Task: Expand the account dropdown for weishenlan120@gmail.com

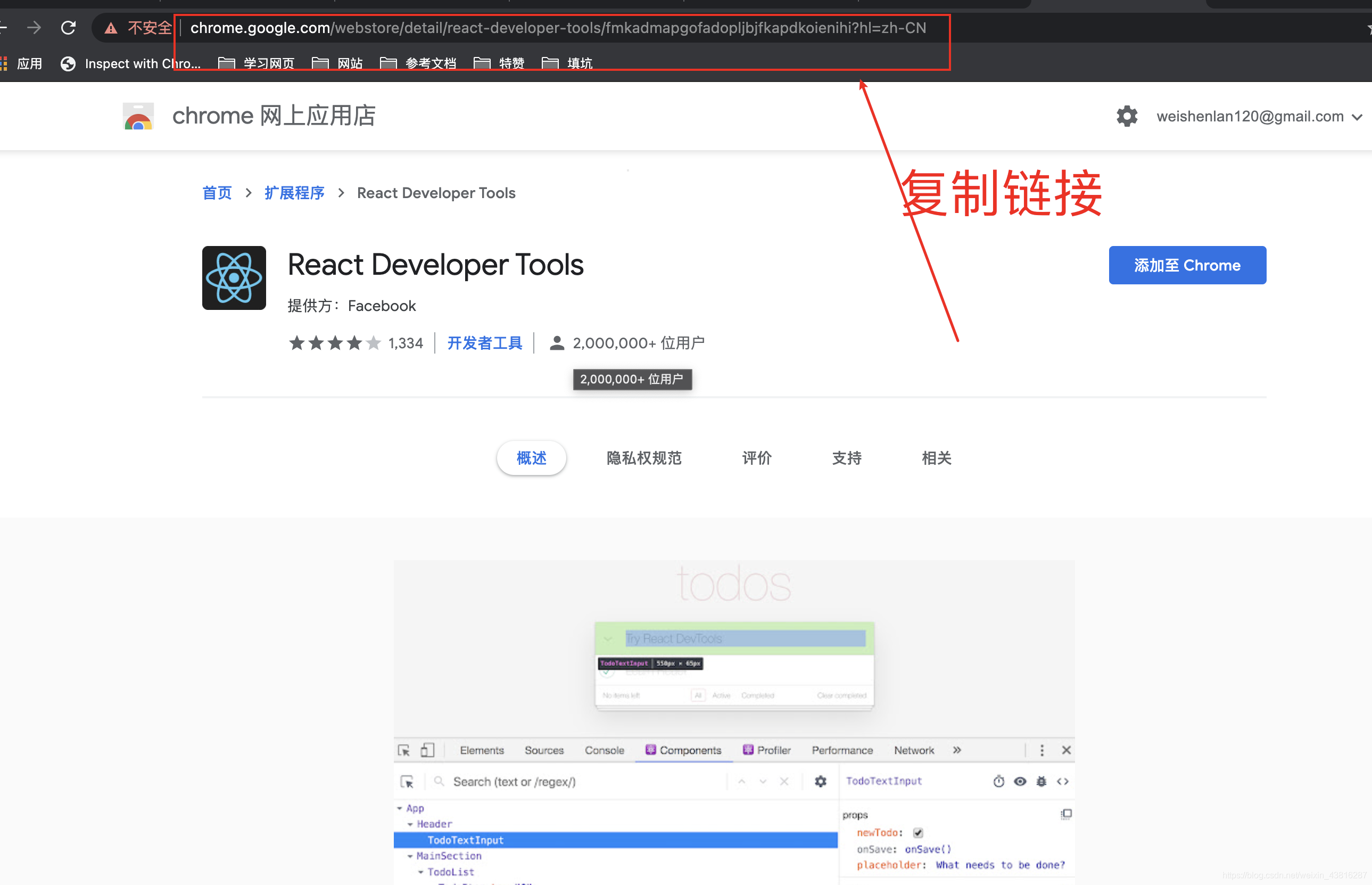Action: pos(1357,117)
